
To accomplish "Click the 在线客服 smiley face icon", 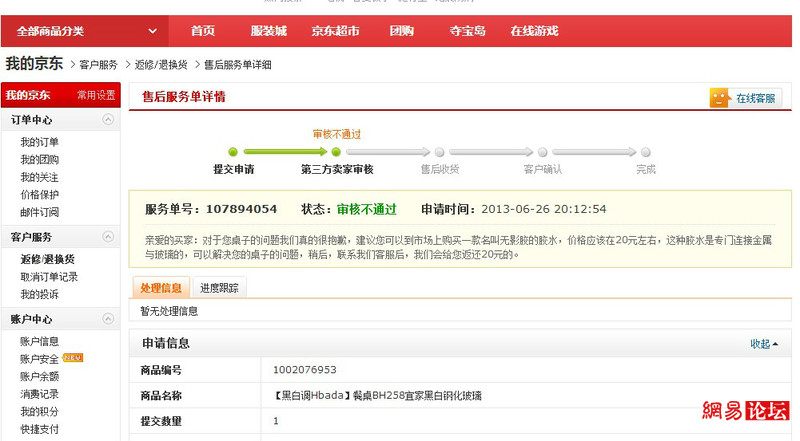I will (x=719, y=98).
